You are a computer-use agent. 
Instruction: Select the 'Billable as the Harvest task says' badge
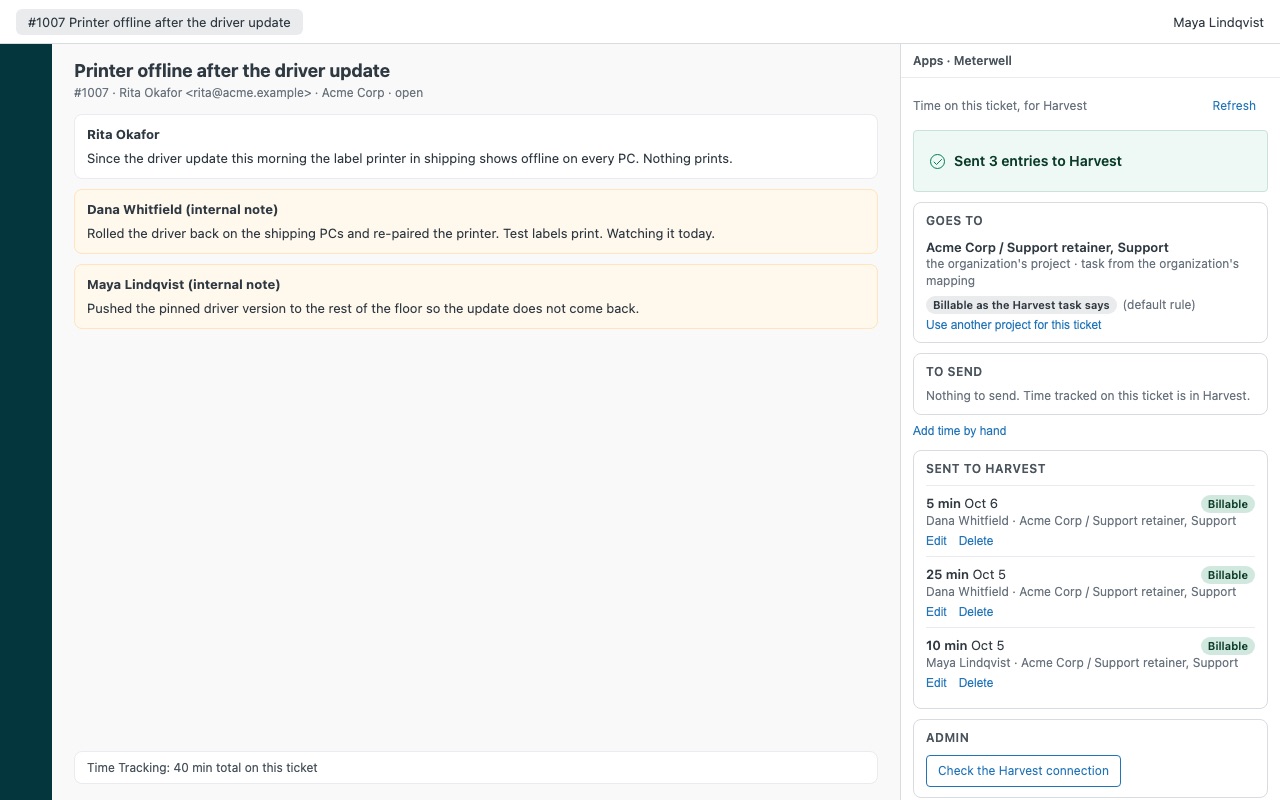point(1021,305)
